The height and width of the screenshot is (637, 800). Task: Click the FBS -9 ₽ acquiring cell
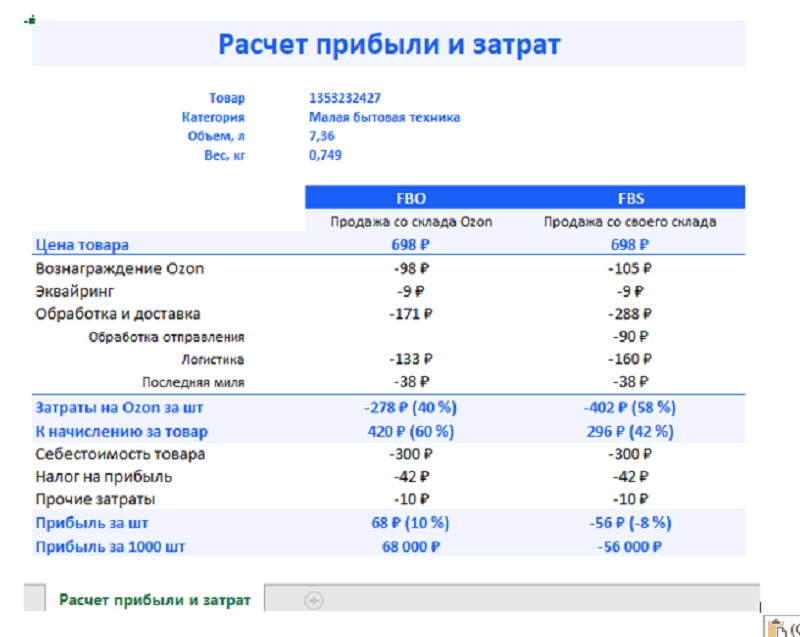pyautogui.click(x=630, y=291)
